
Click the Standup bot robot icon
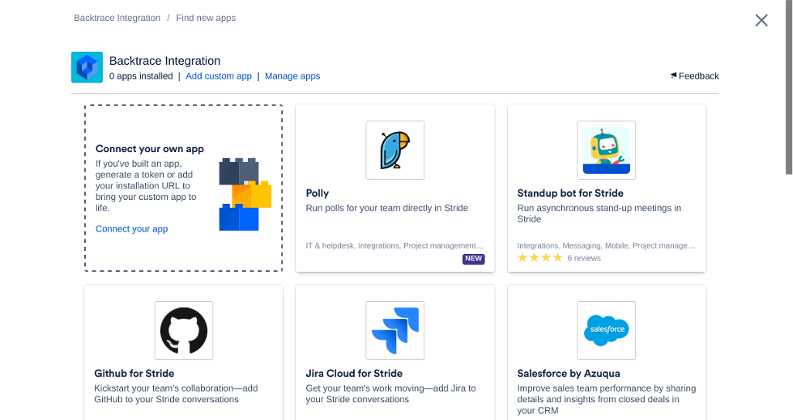(x=606, y=150)
